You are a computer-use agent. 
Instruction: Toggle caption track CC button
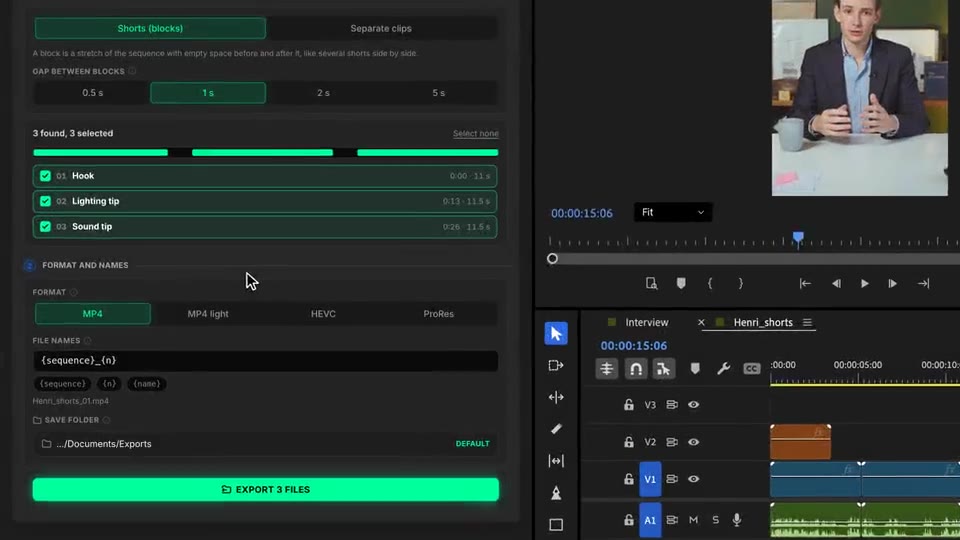click(x=752, y=369)
